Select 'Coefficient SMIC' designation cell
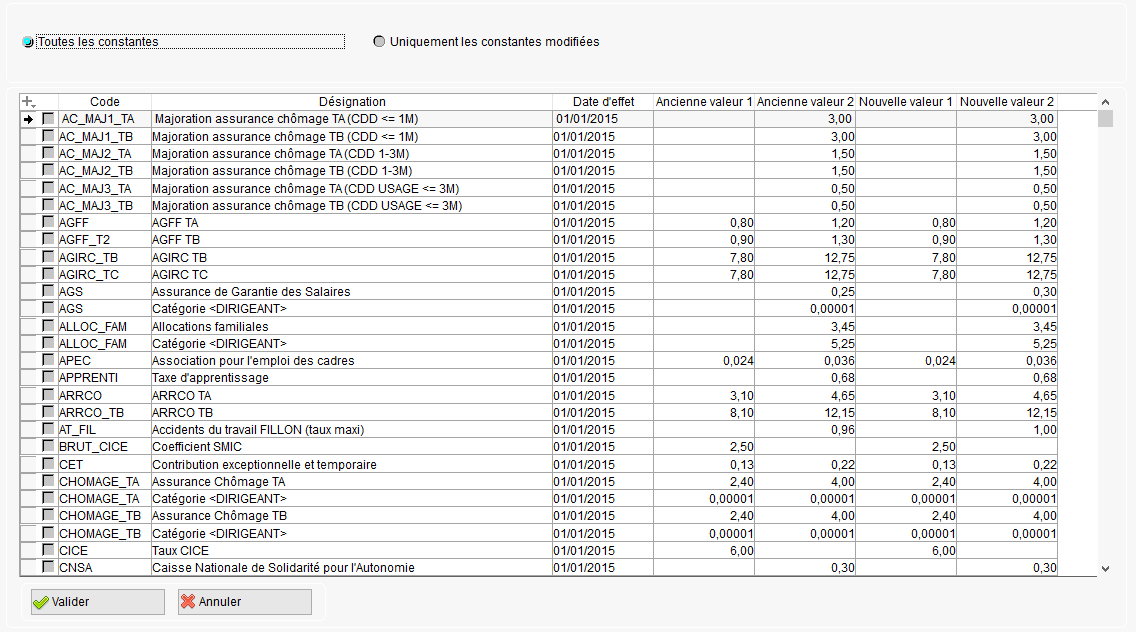This screenshot has height=632, width=1136. (x=351, y=446)
